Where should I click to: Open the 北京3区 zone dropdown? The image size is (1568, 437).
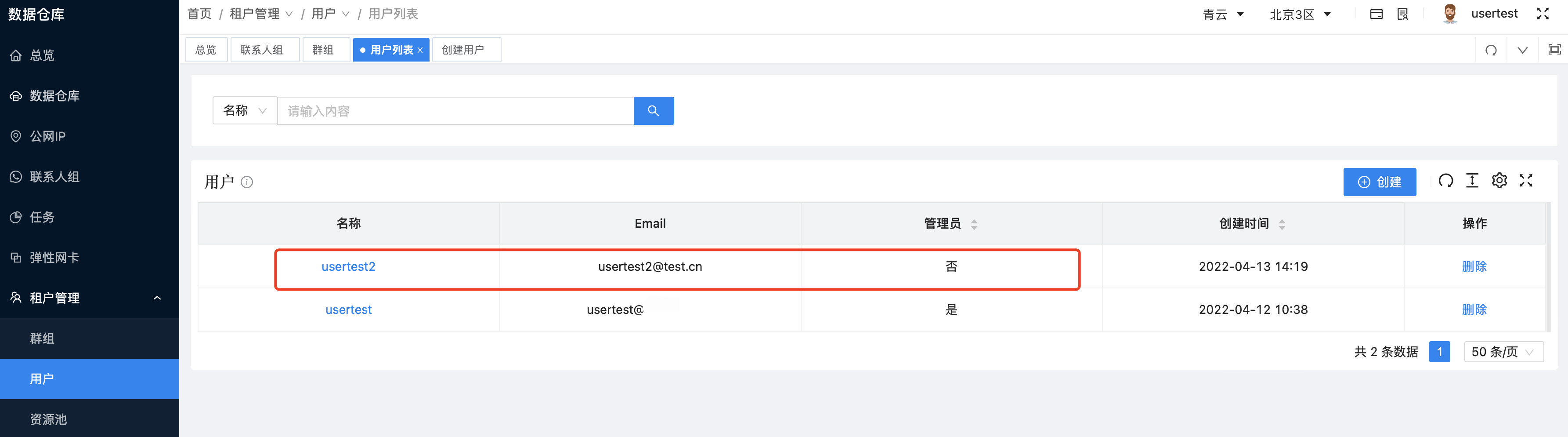click(1301, 14)
